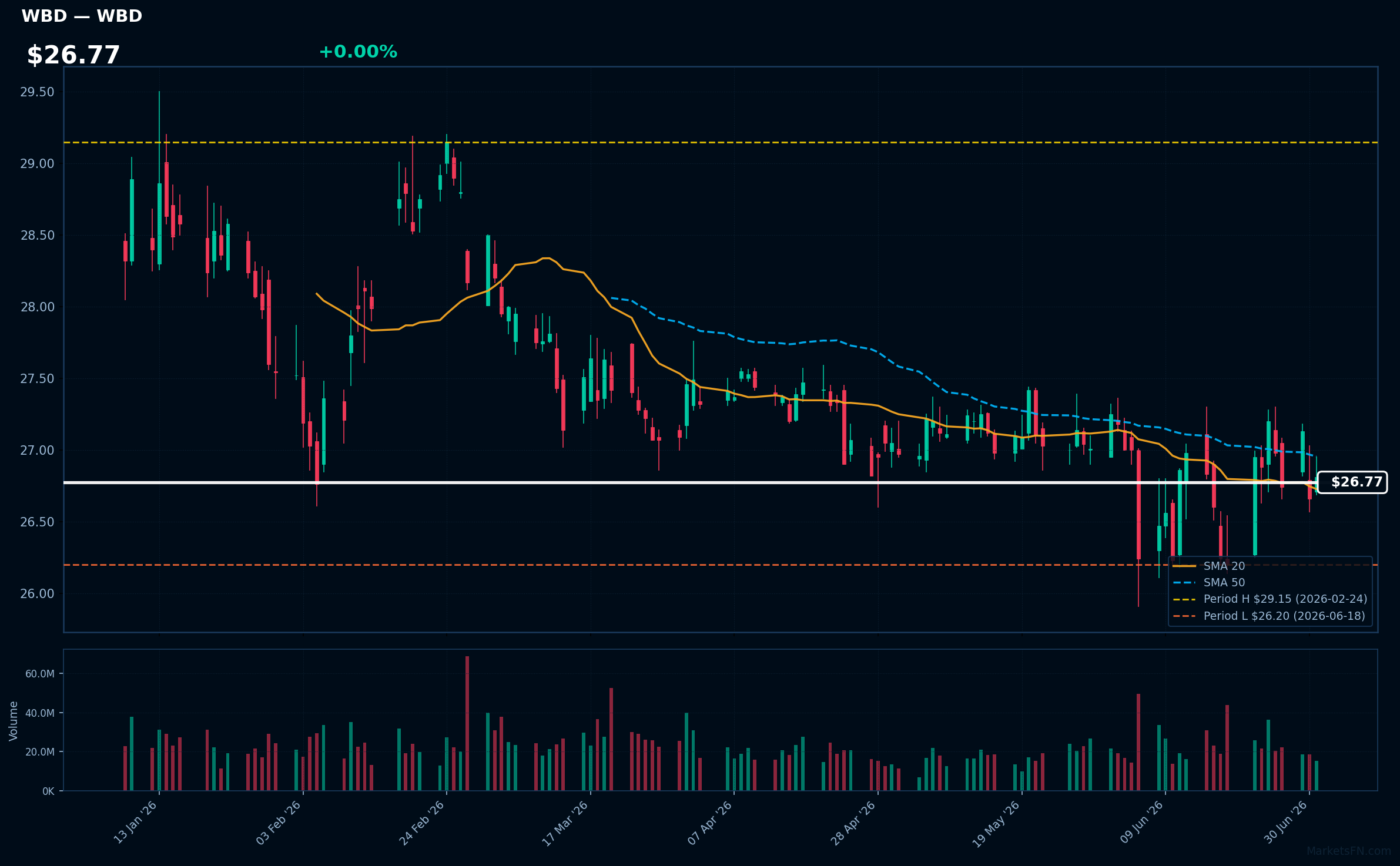
Task: Click the +0.00% change percentage
Action: pyautogui.click(x=358, y=52)
